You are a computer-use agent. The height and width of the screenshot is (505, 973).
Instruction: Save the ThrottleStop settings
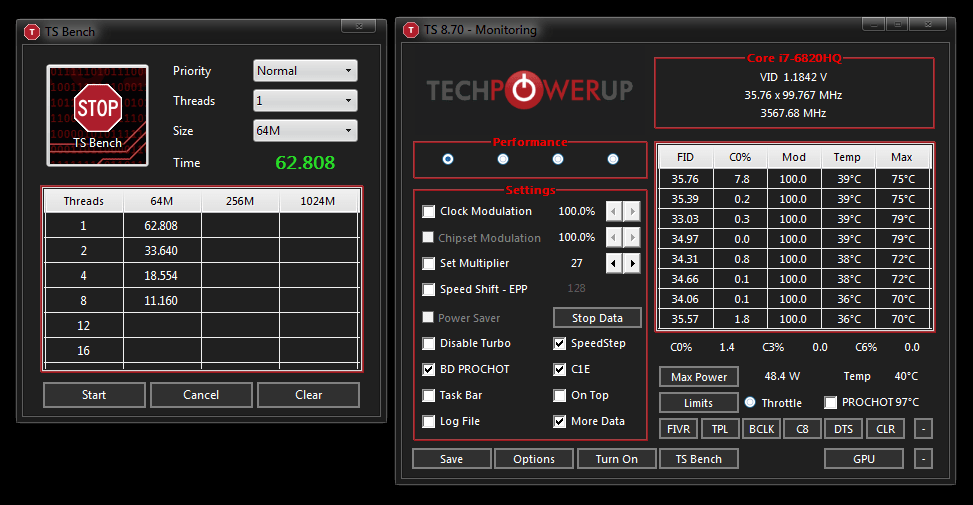452,458
